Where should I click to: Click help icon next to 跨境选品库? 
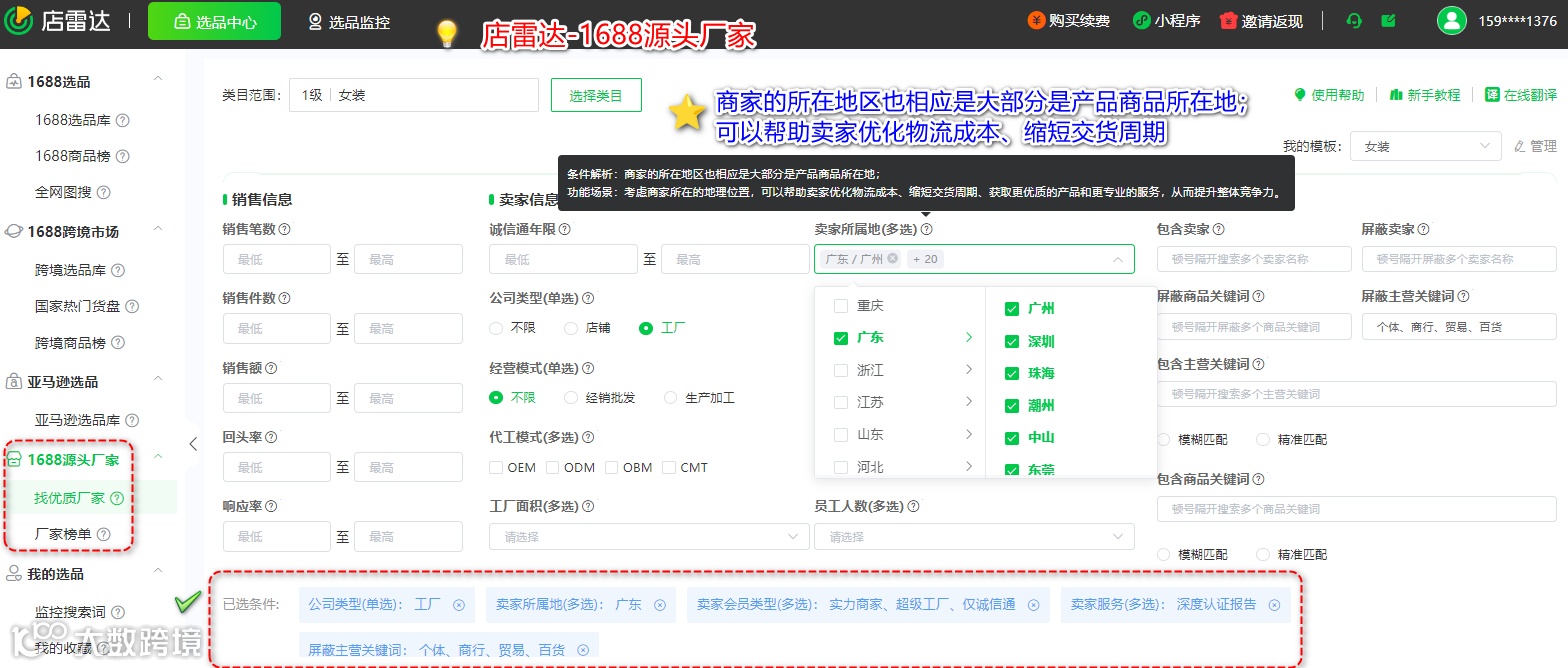118,270
